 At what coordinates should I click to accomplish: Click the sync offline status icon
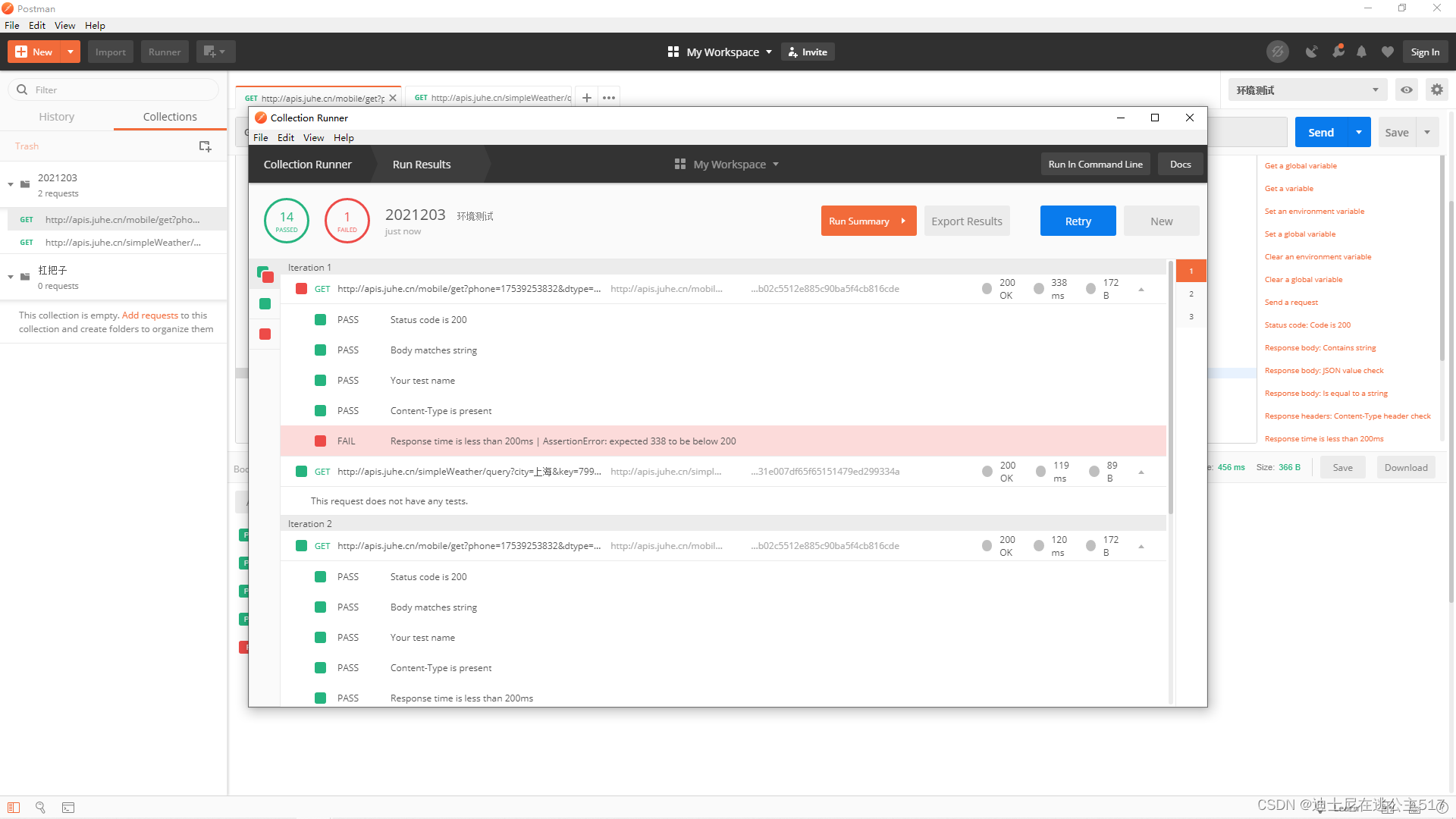[1278, 52]
